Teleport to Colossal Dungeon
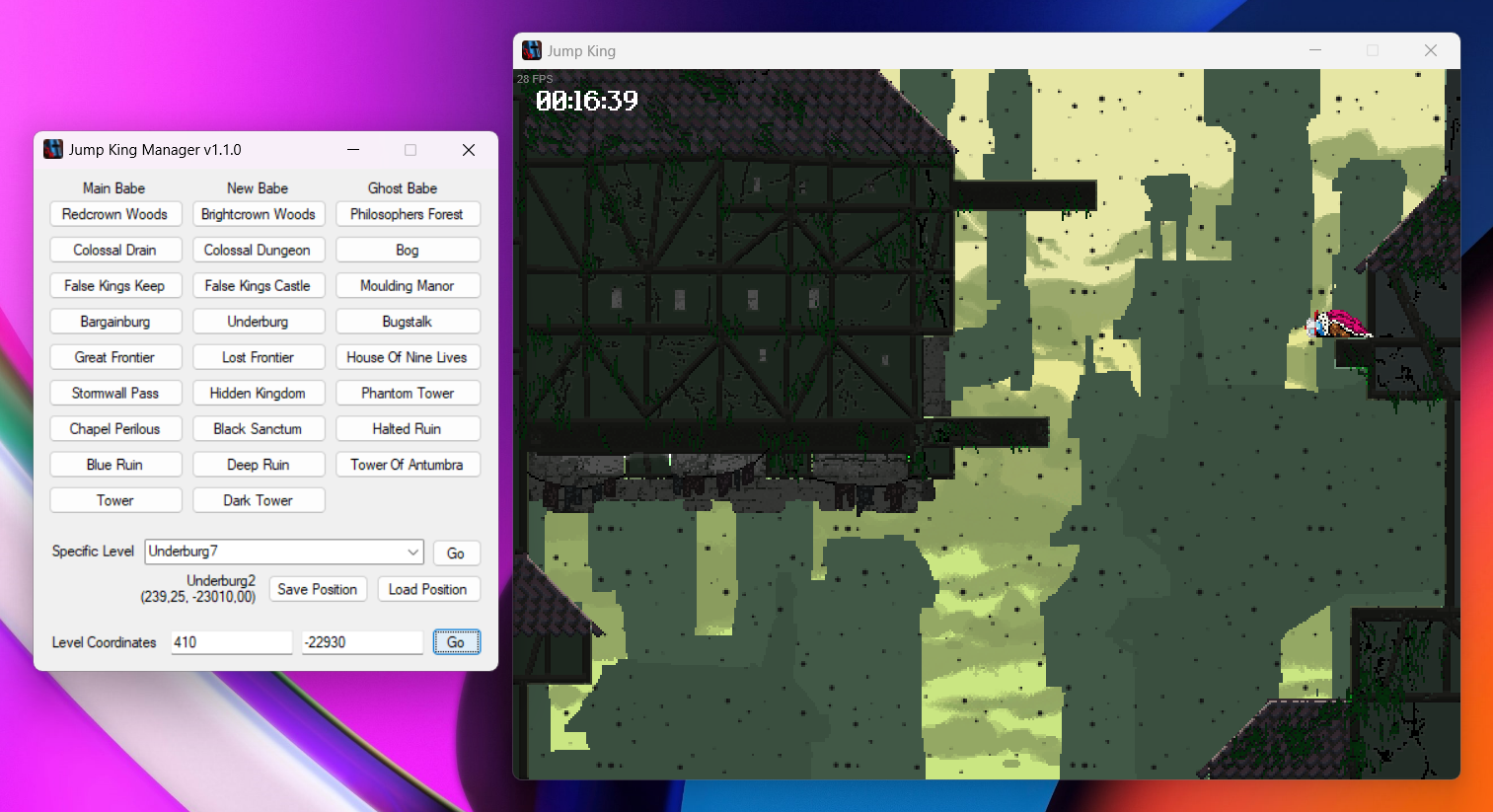This screenshot has height=812, width=1493. pyautogui.click(x=259, y=250)
